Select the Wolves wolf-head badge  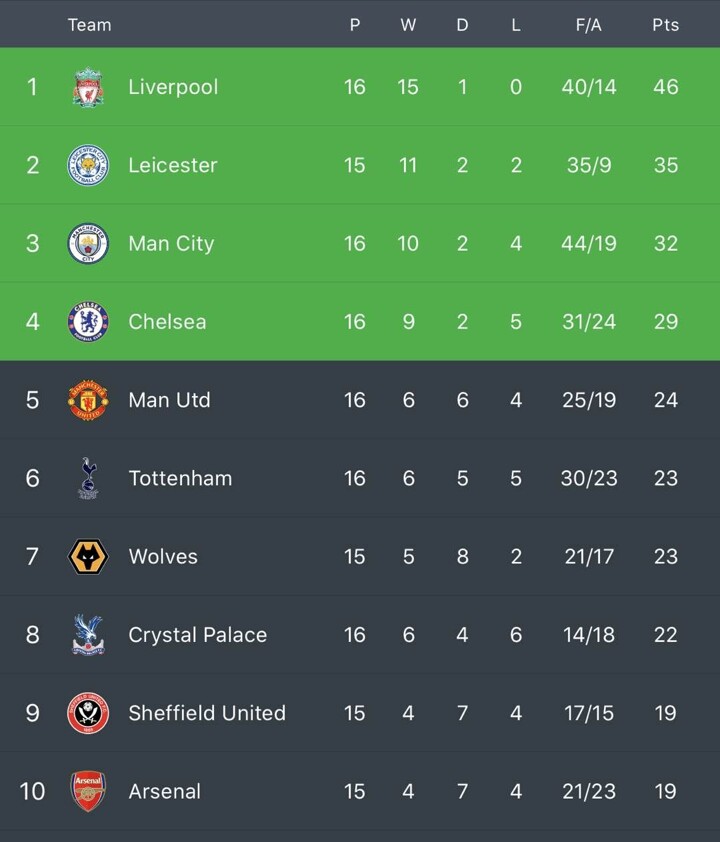(88, 556)
